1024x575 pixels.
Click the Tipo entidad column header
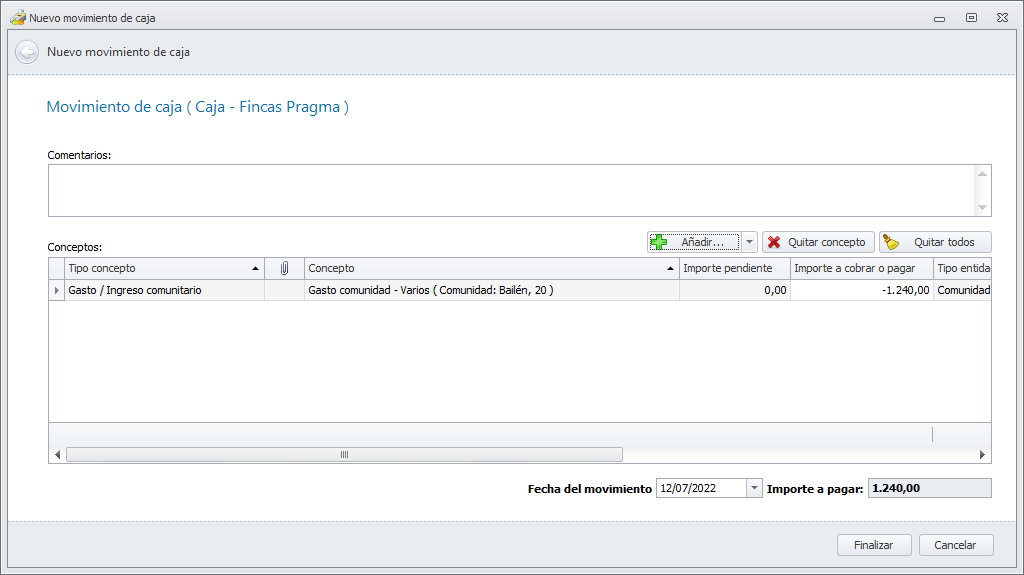pyautogui.click(x=963, y=268)
